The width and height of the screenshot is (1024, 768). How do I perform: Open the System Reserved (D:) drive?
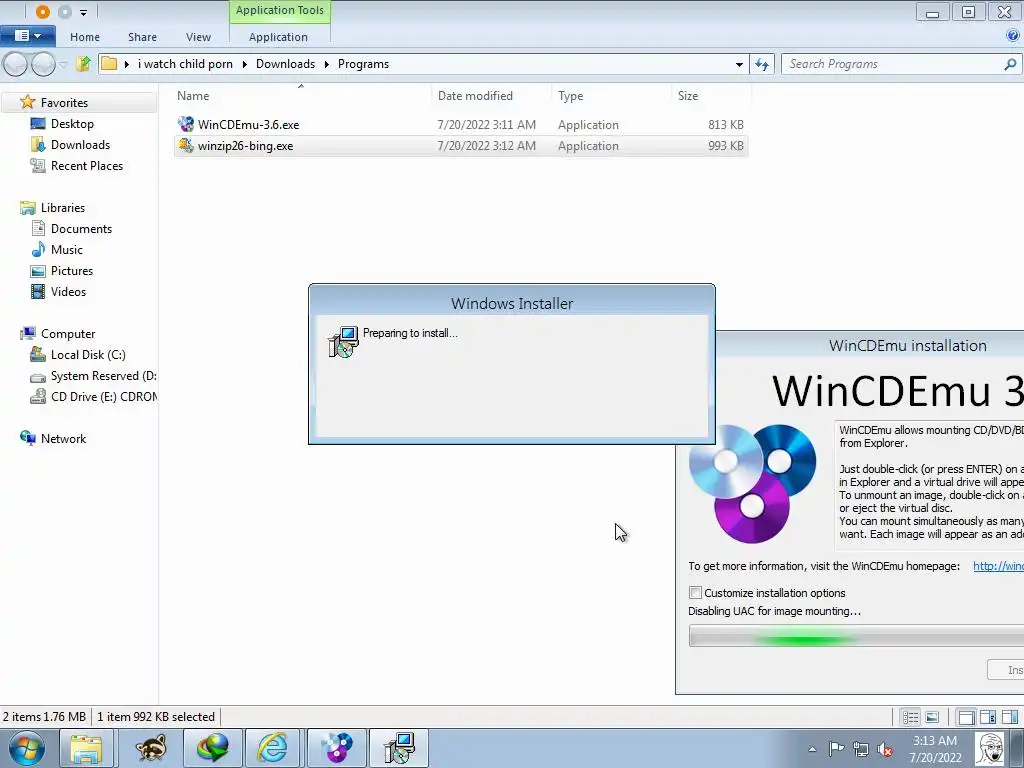[103, 376]
